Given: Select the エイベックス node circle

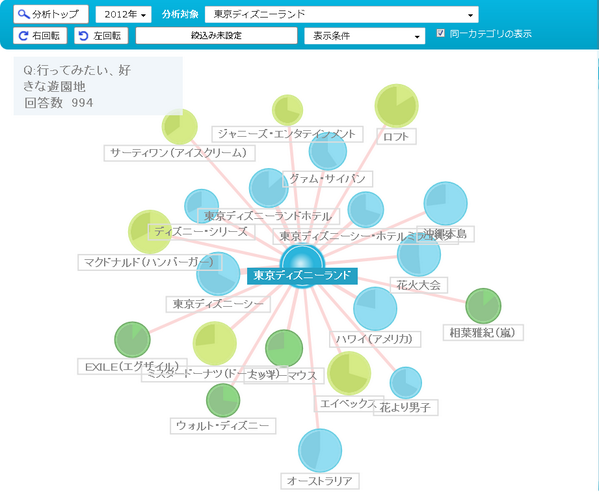Looking at the screenshot, I should [x=349, y=373].
